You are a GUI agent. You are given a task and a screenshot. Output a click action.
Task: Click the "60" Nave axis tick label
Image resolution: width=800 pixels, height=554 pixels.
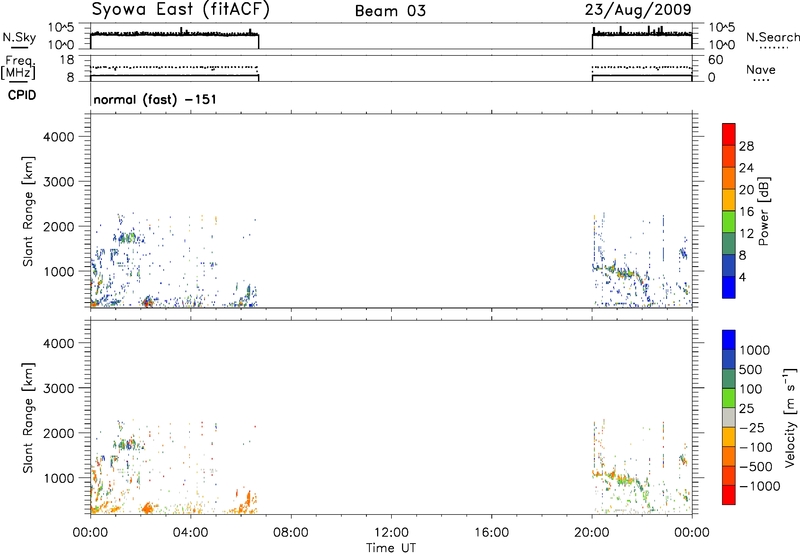715,60
